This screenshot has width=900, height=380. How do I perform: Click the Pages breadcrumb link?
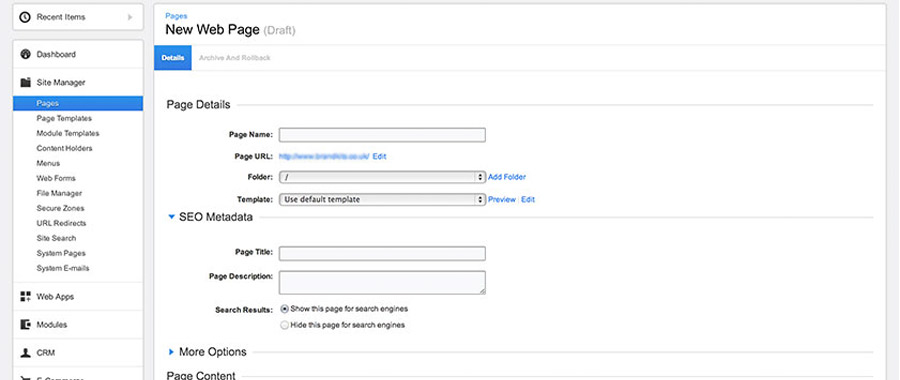tap(176, 16)
